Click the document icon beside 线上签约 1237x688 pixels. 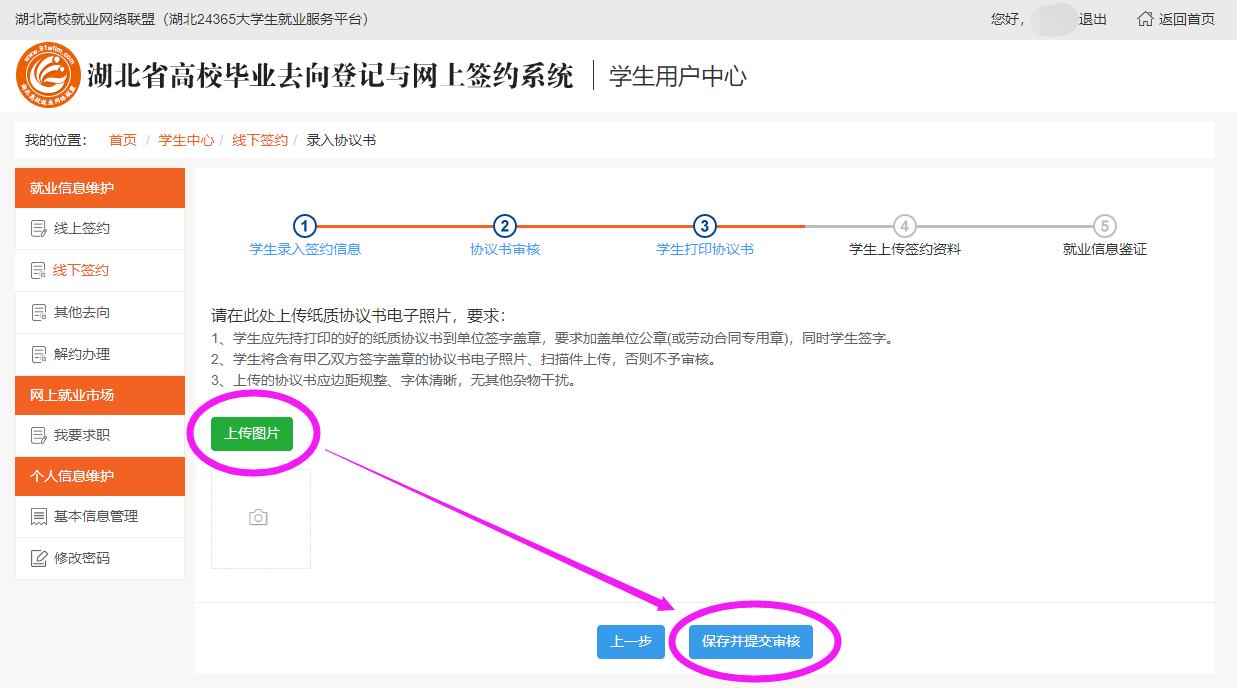point(39,229)
